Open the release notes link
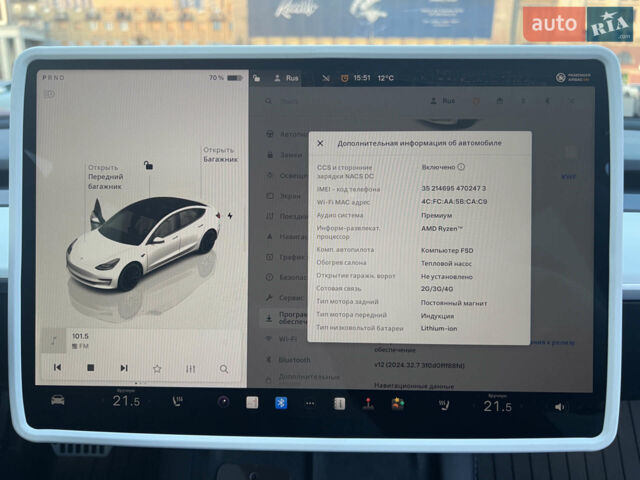Viewport: 640px width, 480px height. (x=553, y=342)
